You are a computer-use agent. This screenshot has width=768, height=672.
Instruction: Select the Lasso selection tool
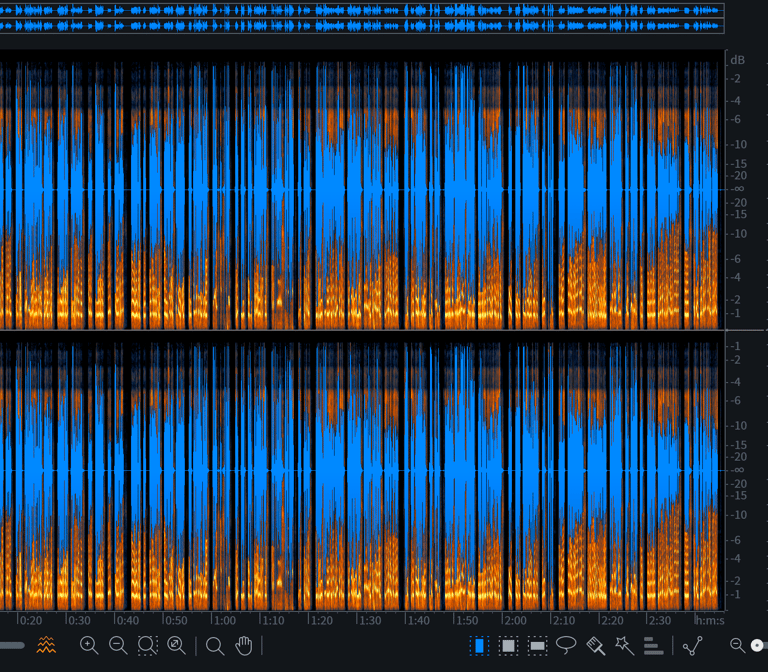click(x=566, y=645)
